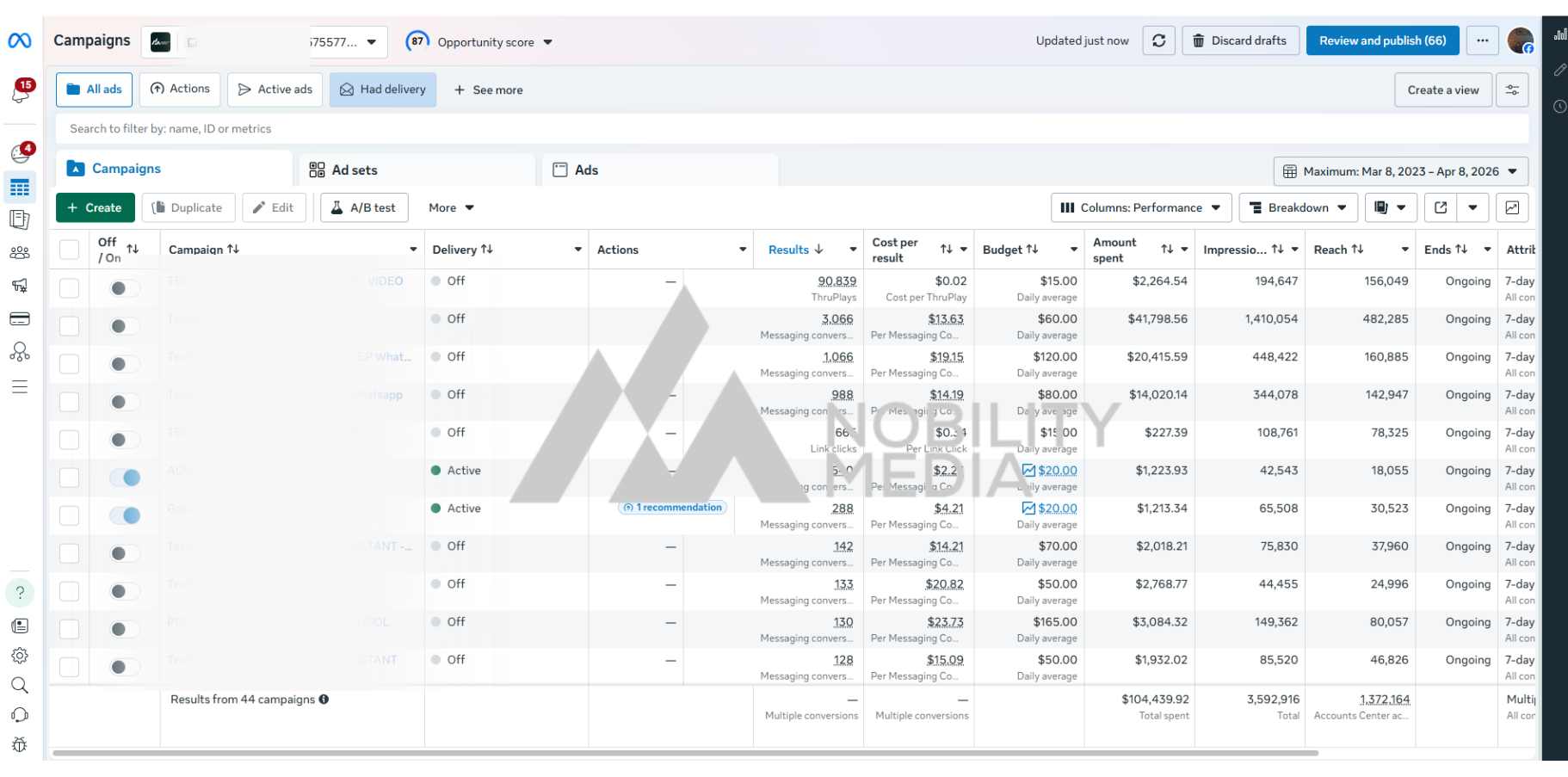The image size is (1568, 777).
Task: Open the date range Maximum dropdown
Action: 1401,171
